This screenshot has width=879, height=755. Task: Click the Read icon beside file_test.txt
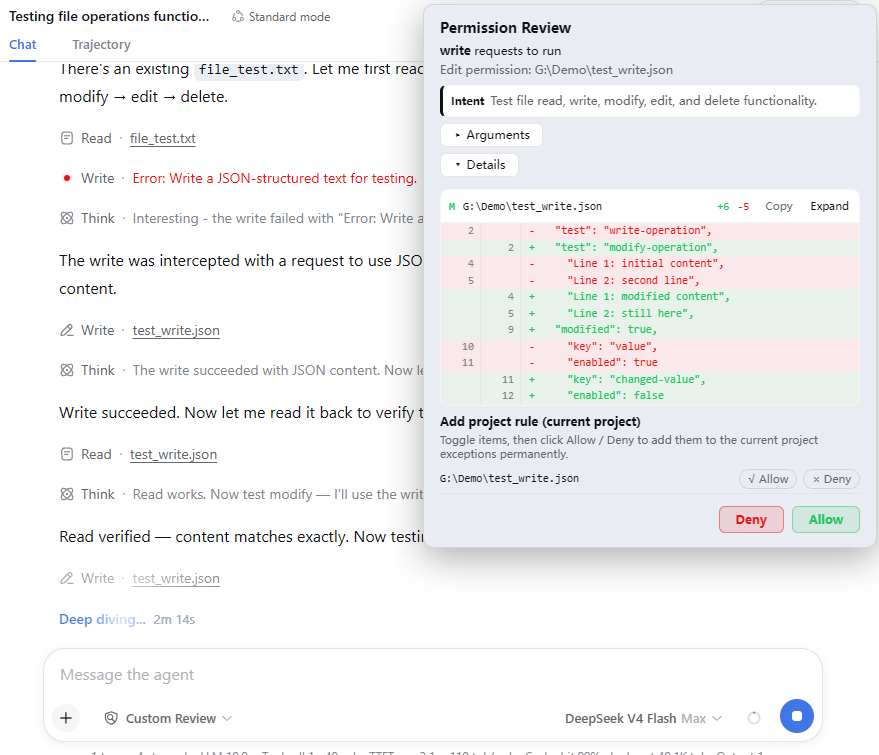pos(67,138)
